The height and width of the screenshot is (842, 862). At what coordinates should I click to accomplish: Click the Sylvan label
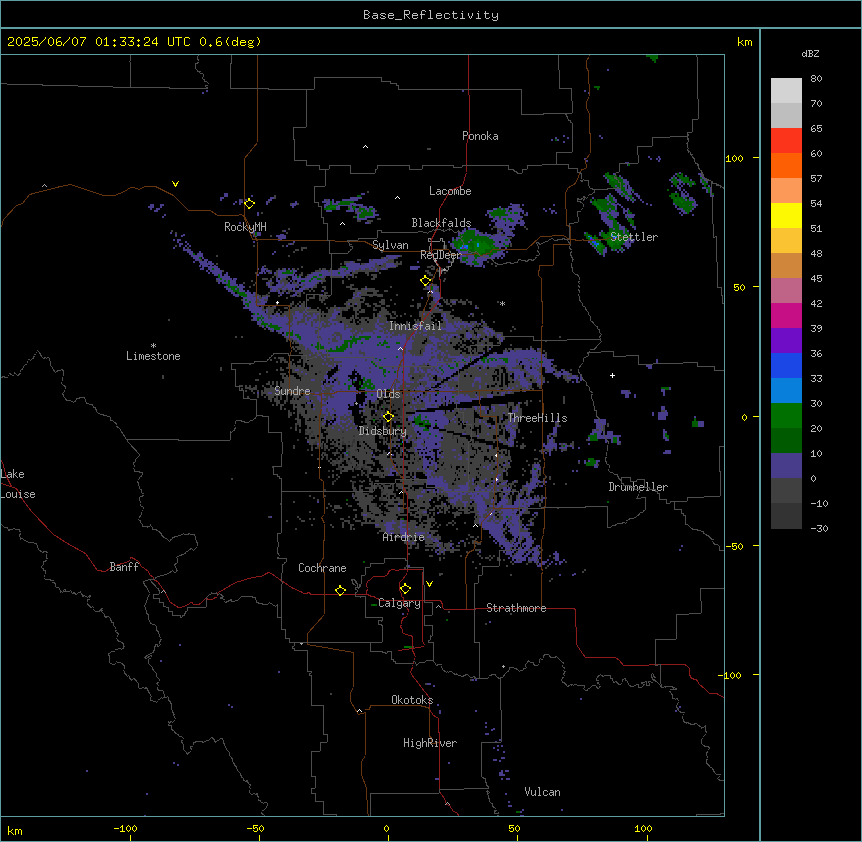[390, 245]
